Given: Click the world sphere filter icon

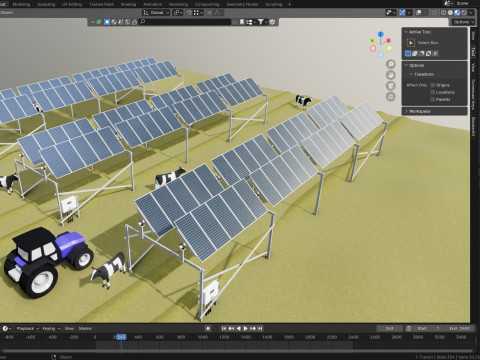Looking at the screenshot, I should [114, 22].
